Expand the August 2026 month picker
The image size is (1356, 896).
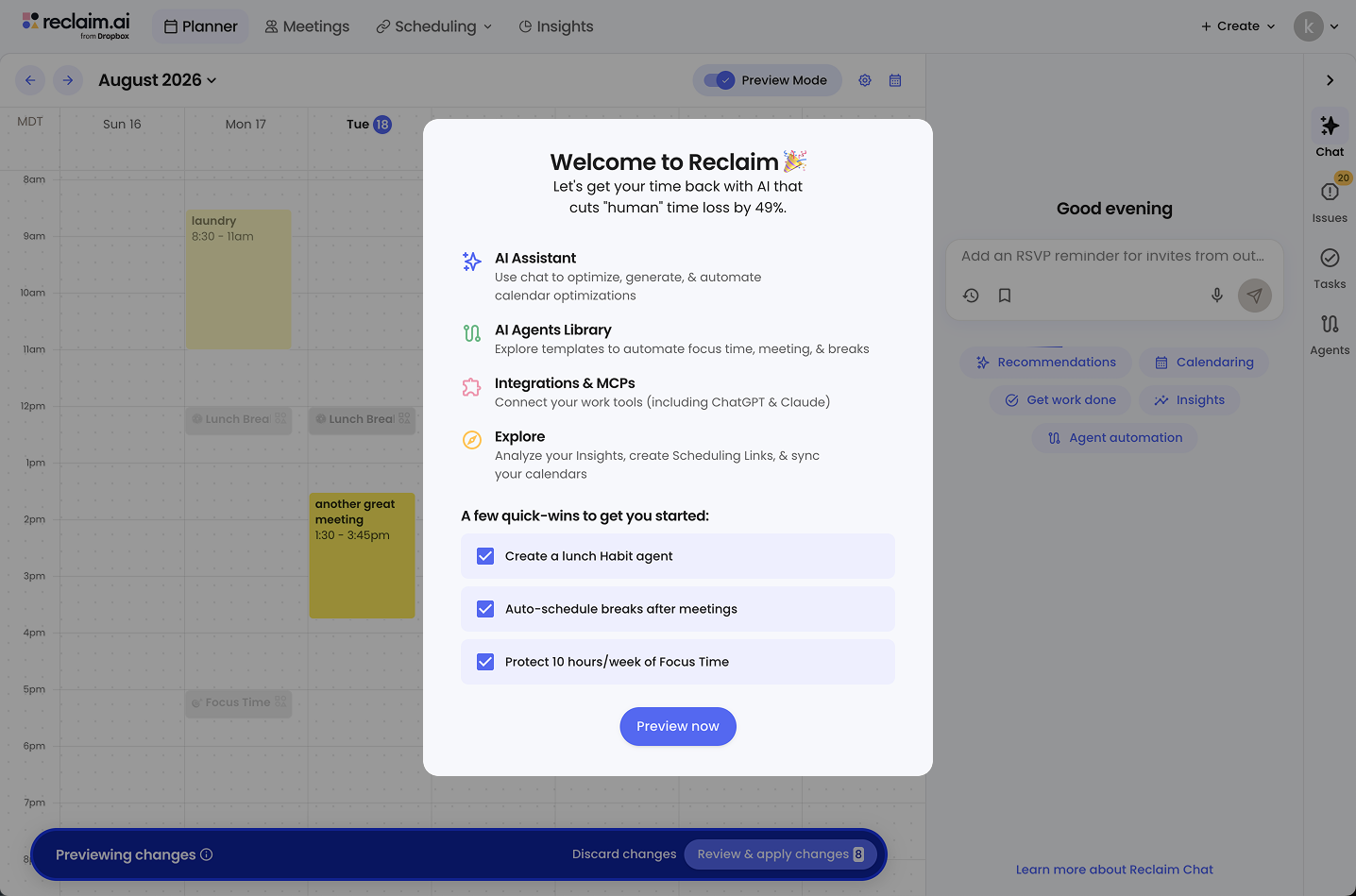158,80
